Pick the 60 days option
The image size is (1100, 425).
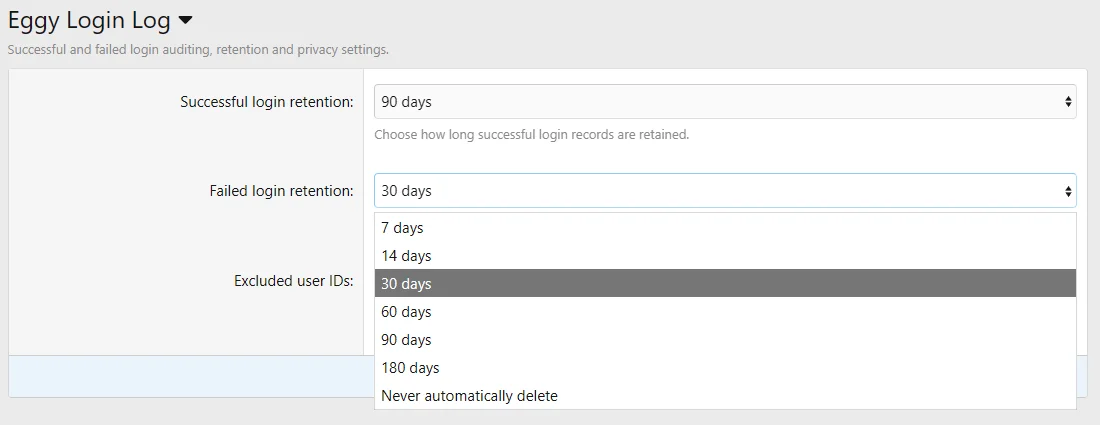725,311
